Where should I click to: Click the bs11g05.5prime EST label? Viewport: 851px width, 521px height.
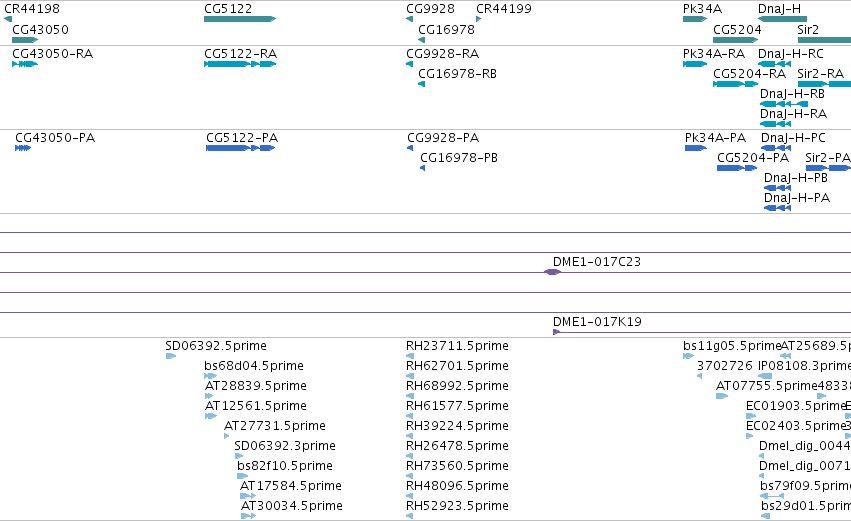[x=732, y=346]
